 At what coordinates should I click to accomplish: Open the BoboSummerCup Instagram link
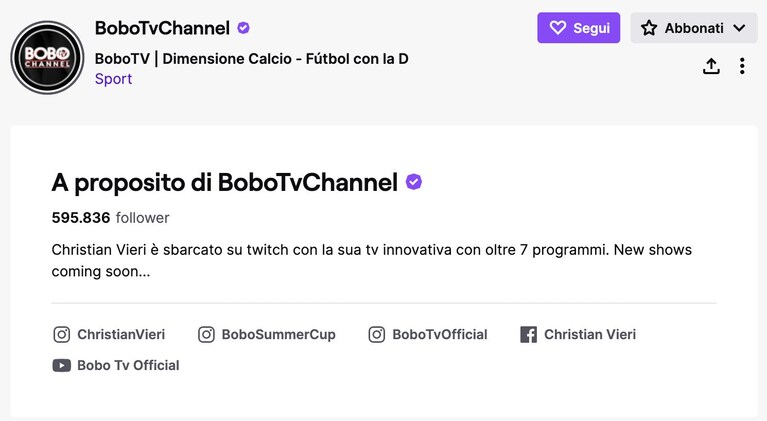pos(267,334)
